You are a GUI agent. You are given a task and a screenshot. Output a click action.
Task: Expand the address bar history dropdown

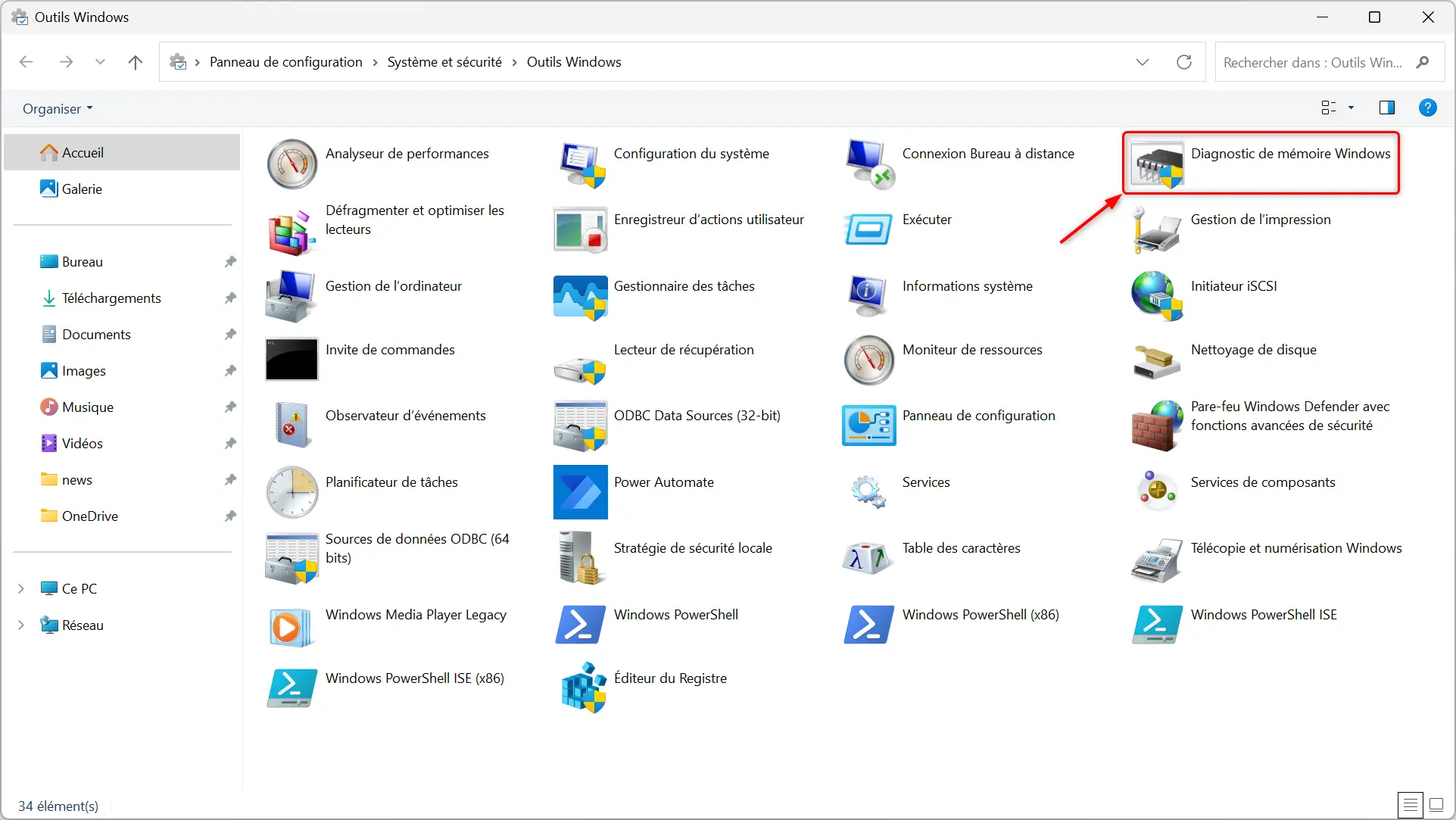(x=1143, y=62)
